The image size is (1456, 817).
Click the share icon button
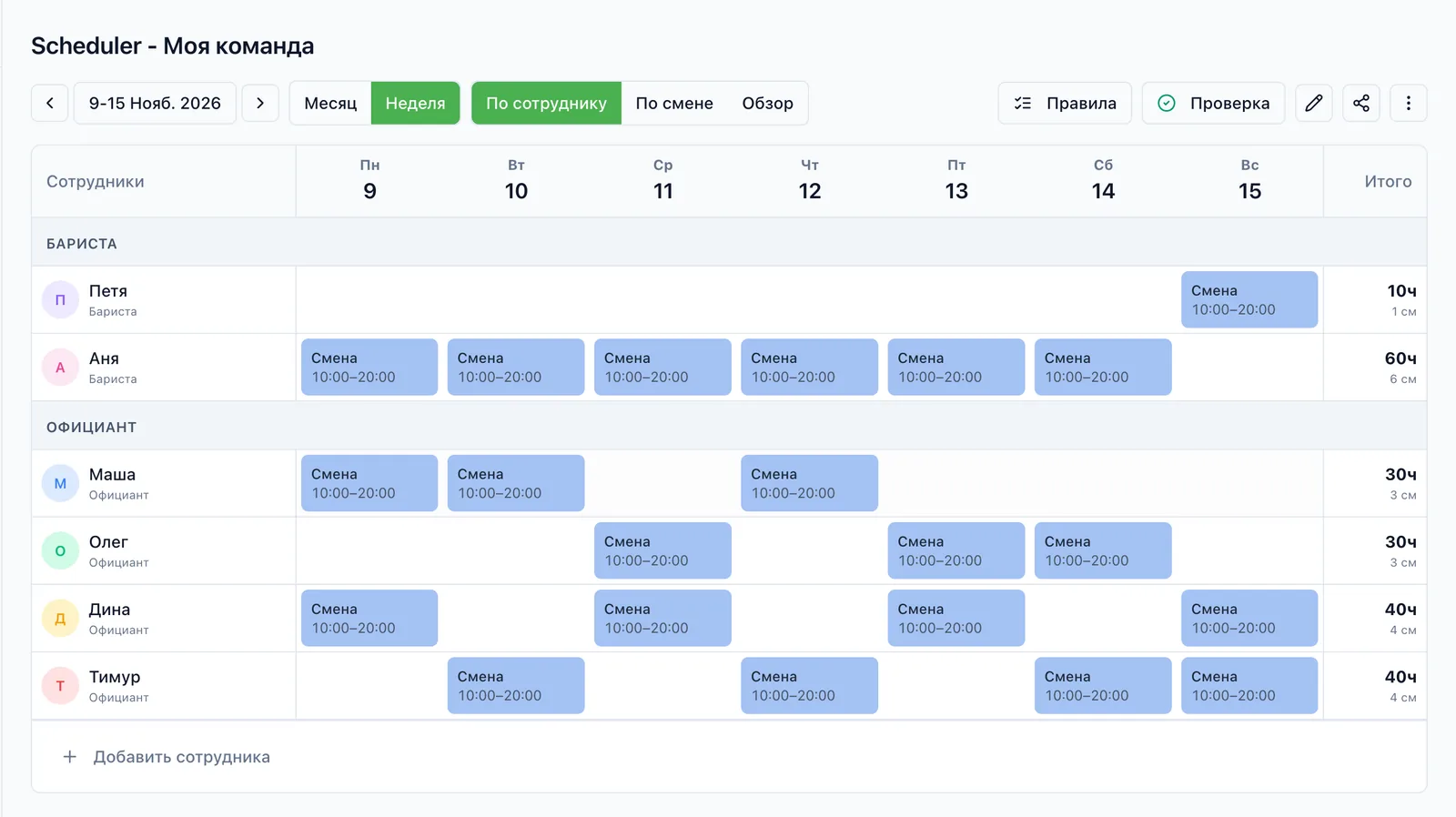[1361, 103]
